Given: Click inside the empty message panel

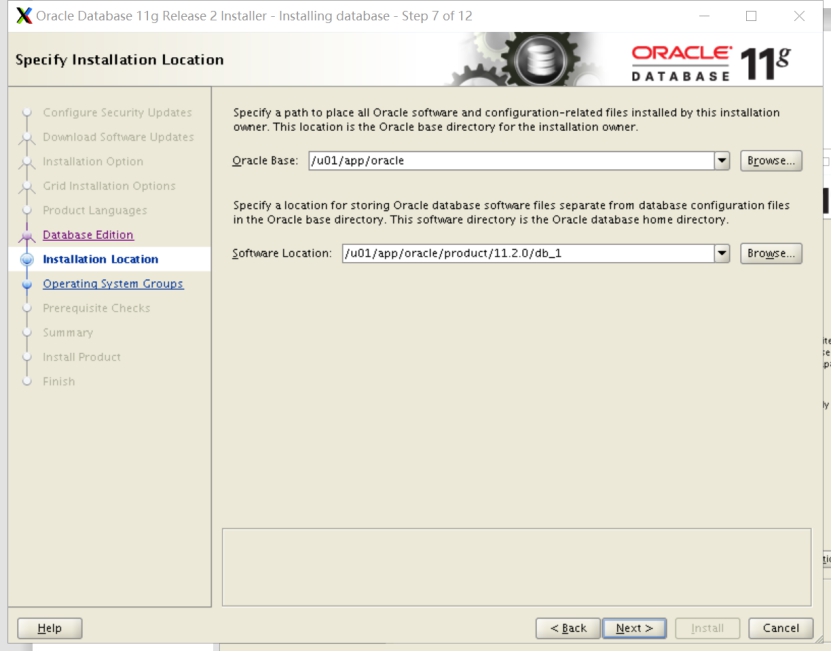Looking at the screenshot, I should tap(516, 567).
